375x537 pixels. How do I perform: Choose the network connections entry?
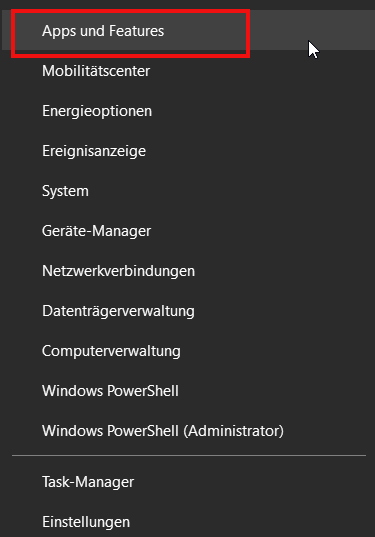click(x=188, y=271)
